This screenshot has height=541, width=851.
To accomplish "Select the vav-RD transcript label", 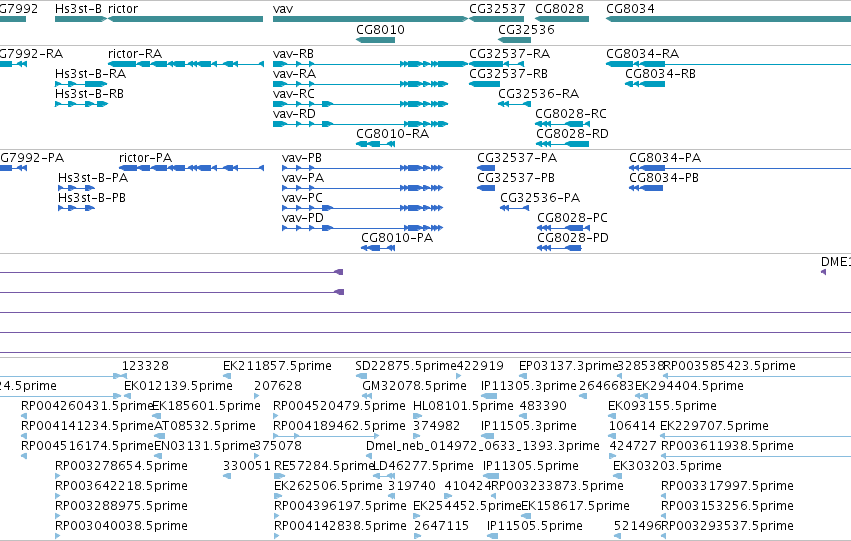I will 294,114.
